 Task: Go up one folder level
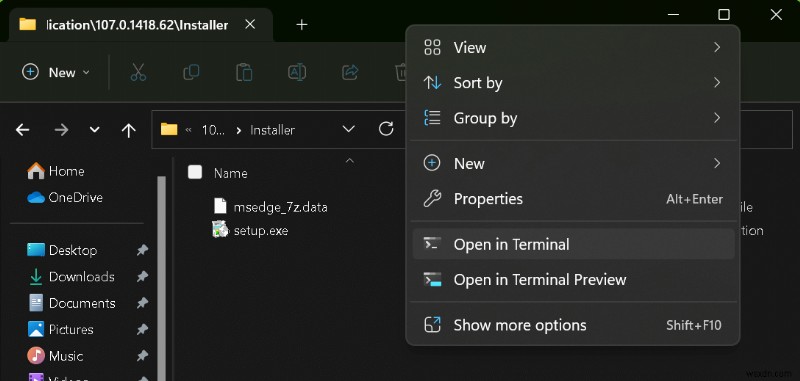tap(129, 131)
